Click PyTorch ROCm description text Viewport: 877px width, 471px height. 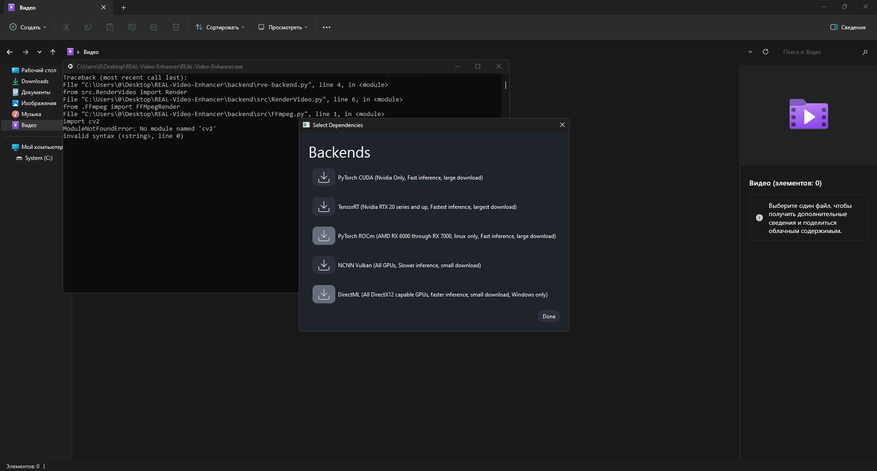[x=446, y=236]
